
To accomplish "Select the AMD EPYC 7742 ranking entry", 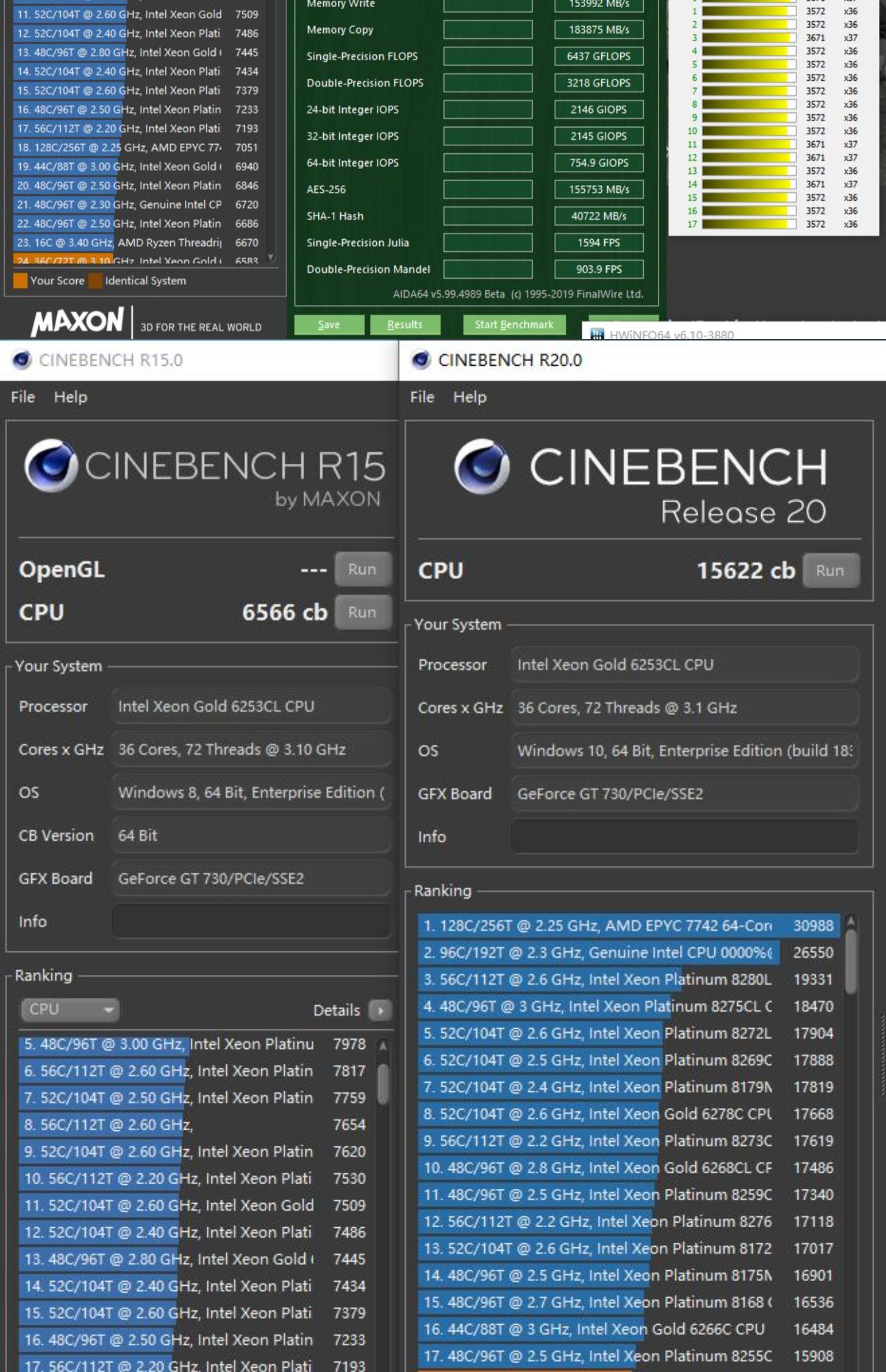I will tap(629, 925).
